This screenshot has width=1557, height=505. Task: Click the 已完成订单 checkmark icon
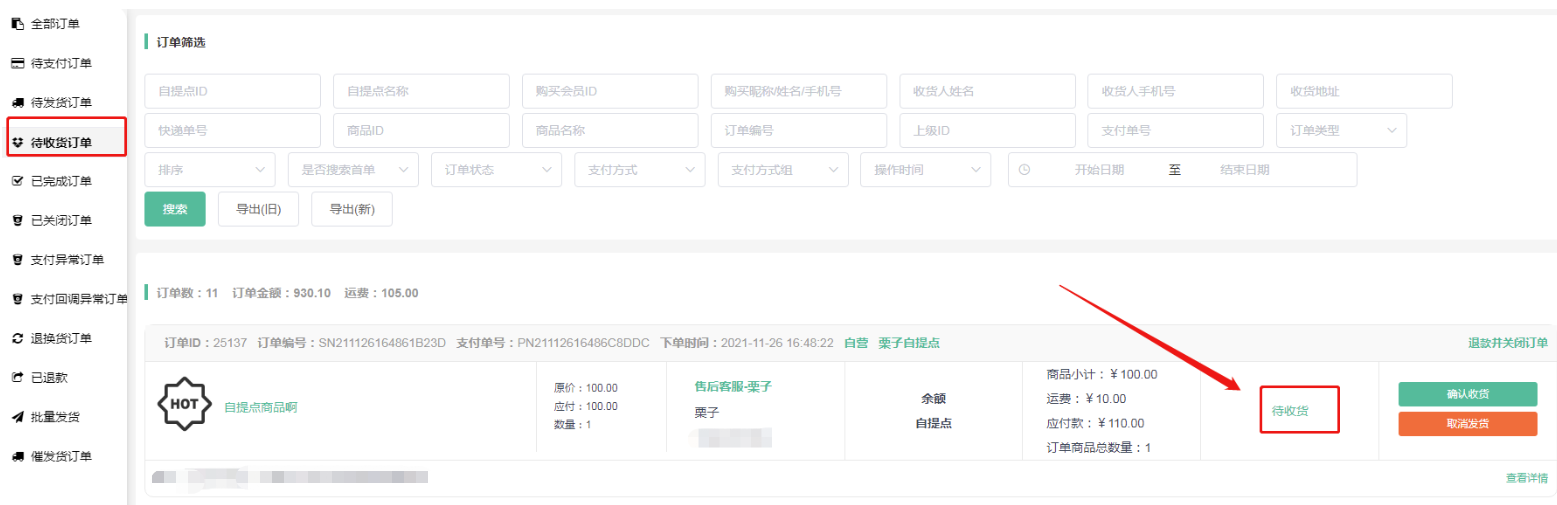point(17,181)
